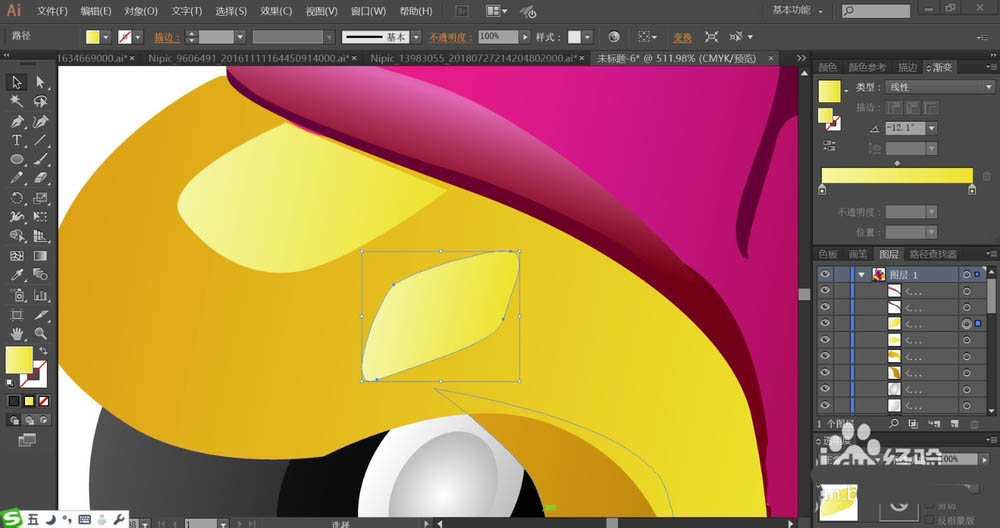Select the Column Graph tool
The image size is (1000, 528).
pyautogui.click(x=40, y=295)
